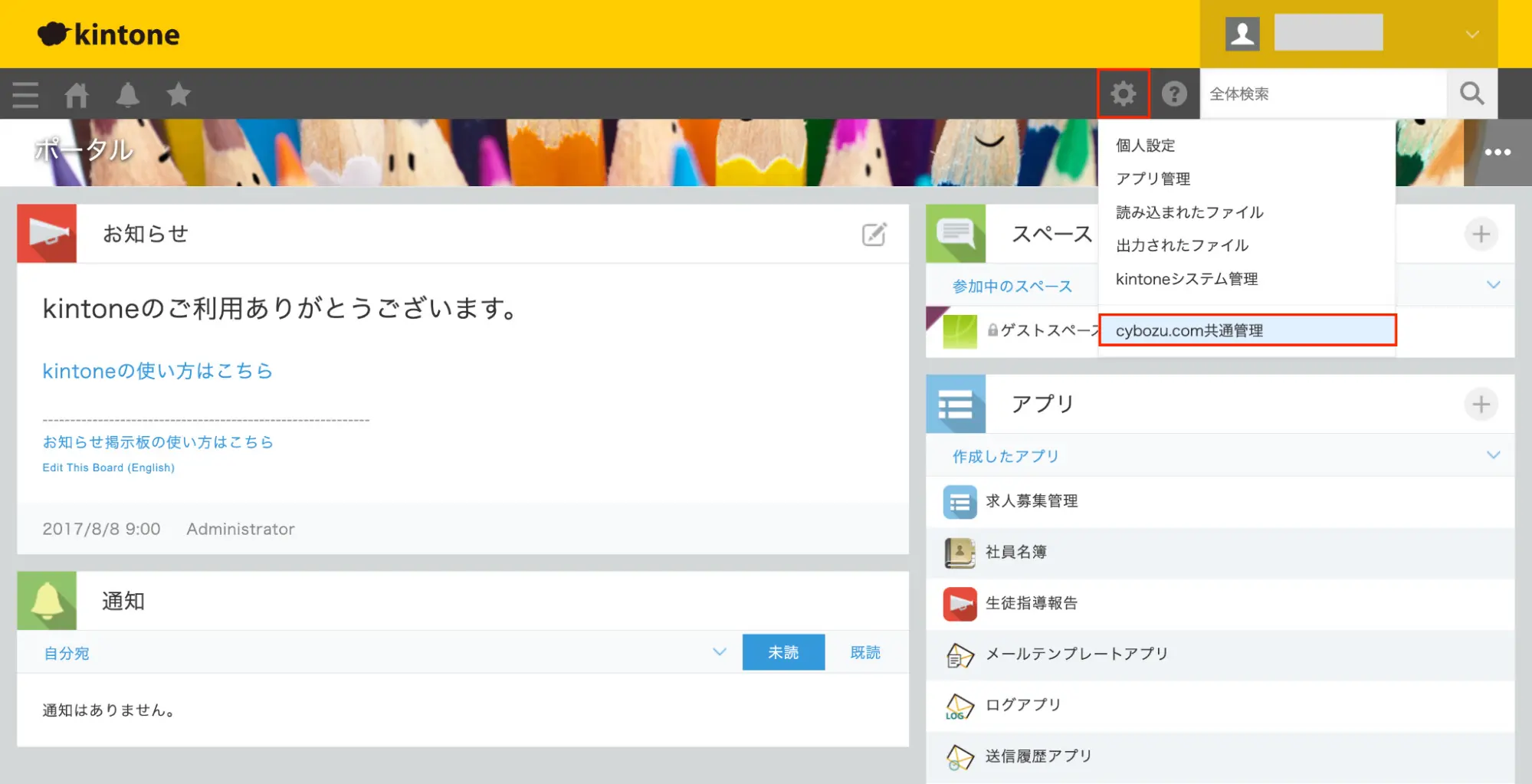Open the portal options ellipsis menu

click(1498, 152)
